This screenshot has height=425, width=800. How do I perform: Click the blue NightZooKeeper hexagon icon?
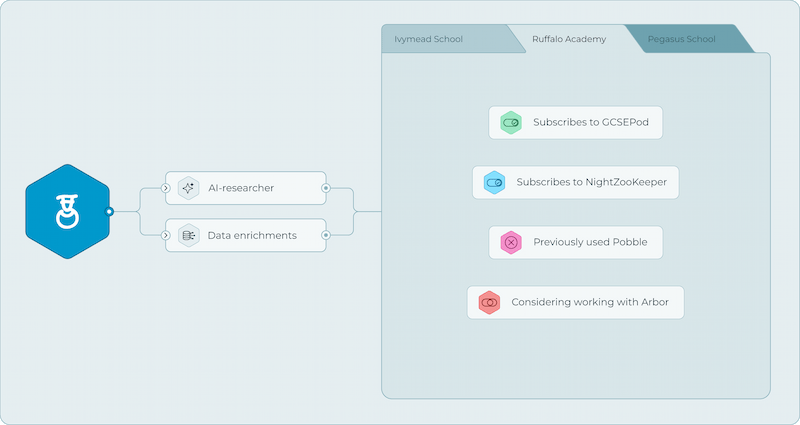tap(494, 183)
